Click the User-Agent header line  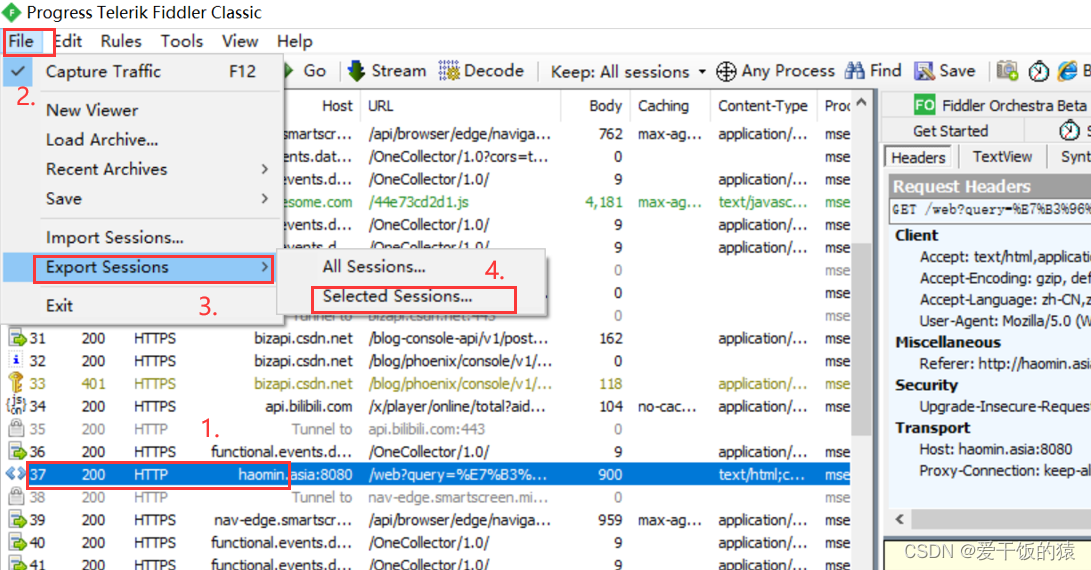point(1005,322)
